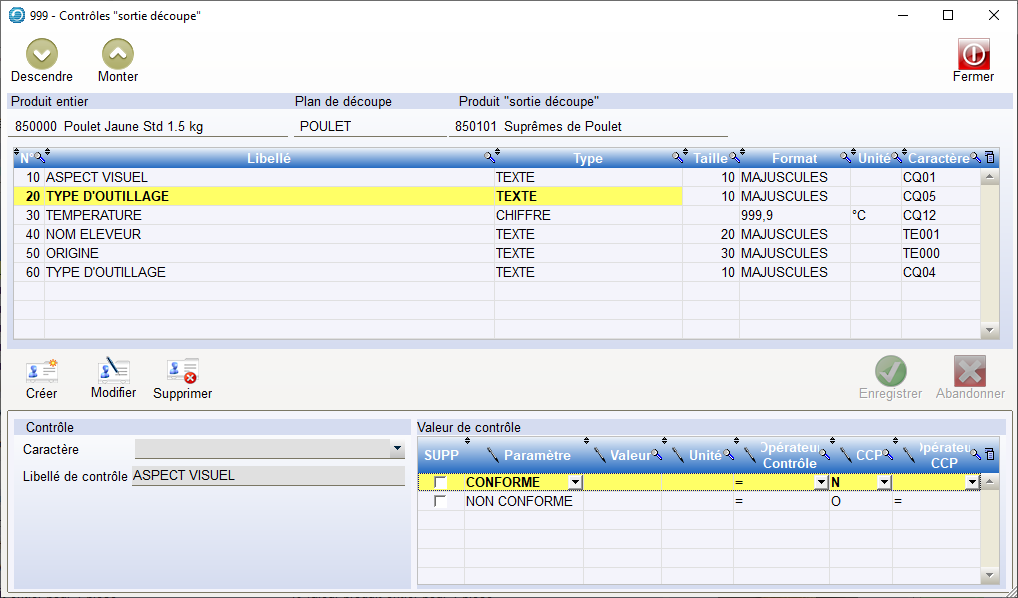
Task: Click the green Enregistrer checkmark icon
Action: [x=890, y=371]
